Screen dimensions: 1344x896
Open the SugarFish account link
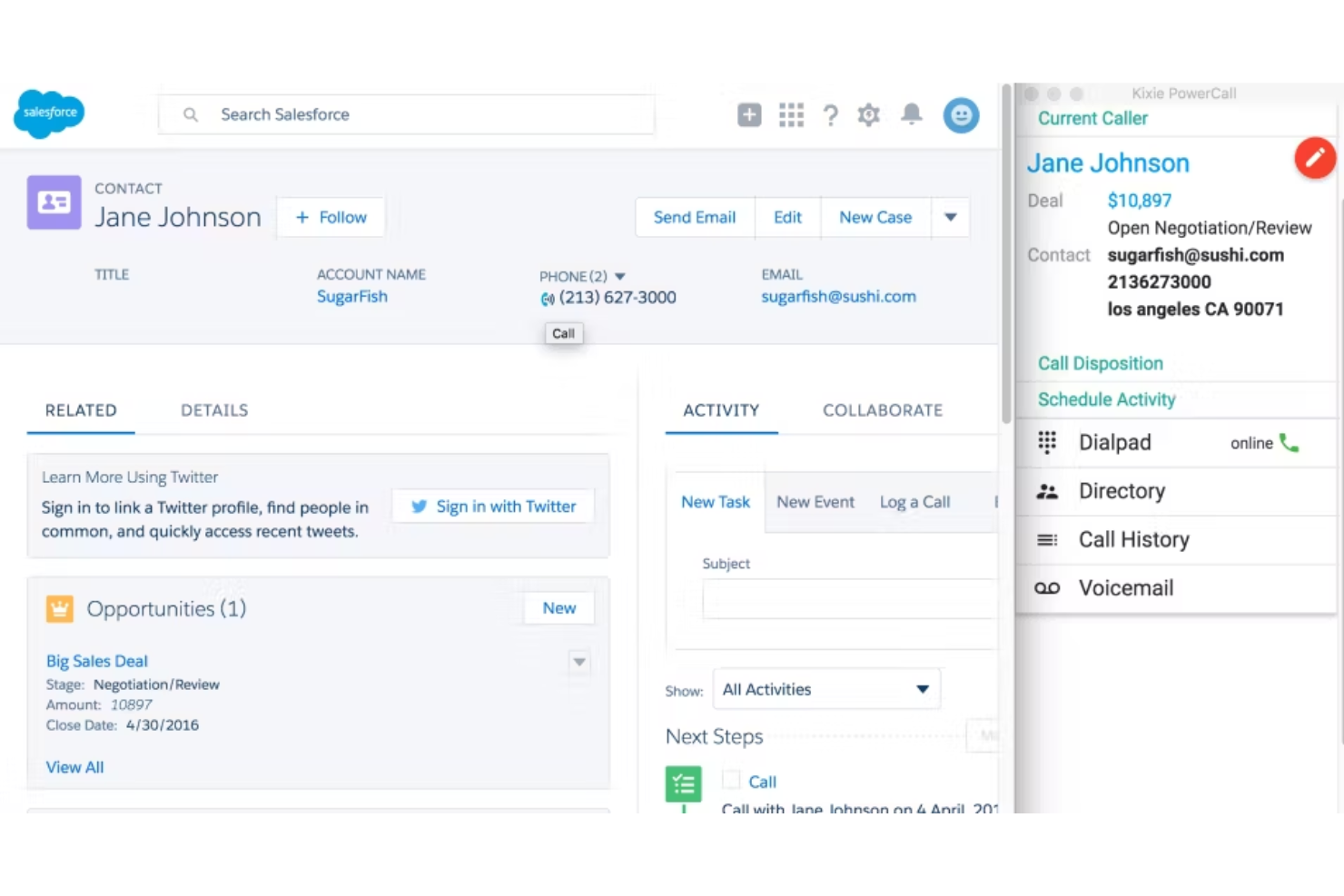click(x=352, y=297)
